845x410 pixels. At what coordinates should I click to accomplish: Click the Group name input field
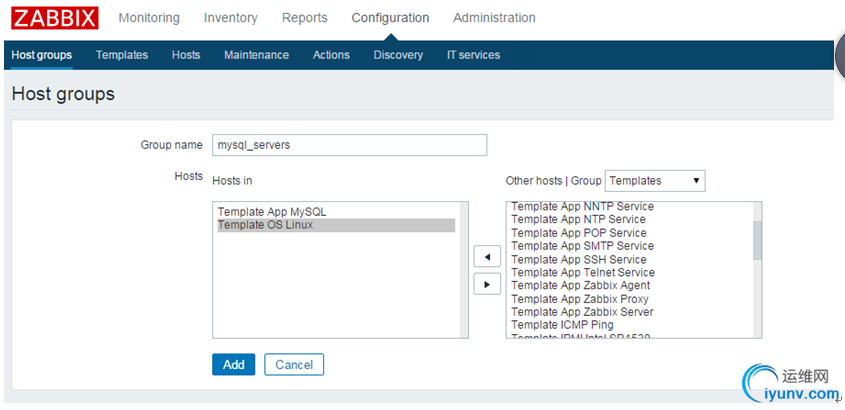[350, 145]
